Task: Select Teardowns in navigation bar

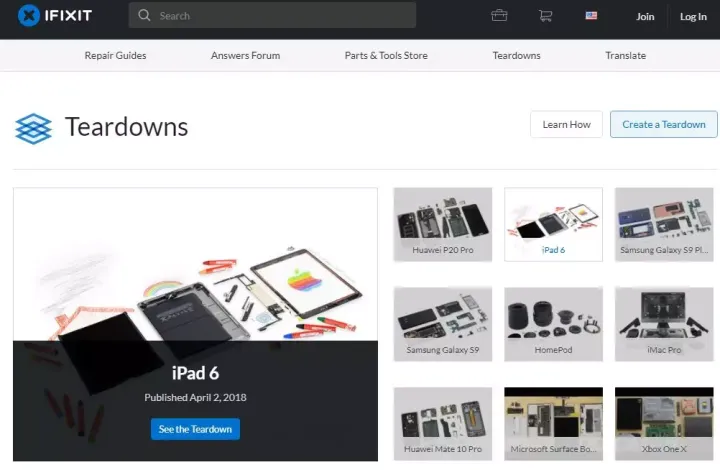Action: pos(516,56)
